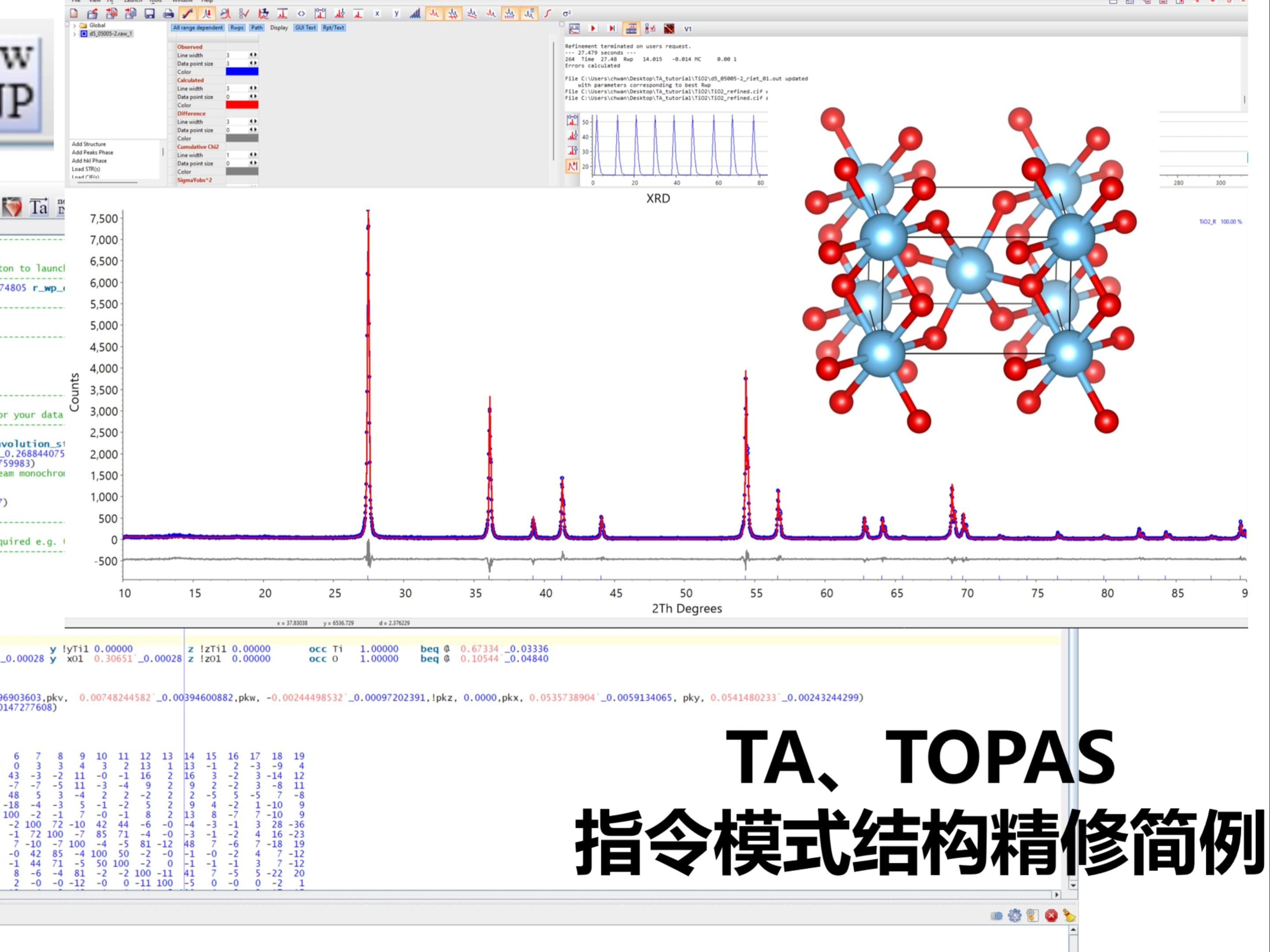
Task: Click the step refinement play-bar icon
Action: (612, 28)
